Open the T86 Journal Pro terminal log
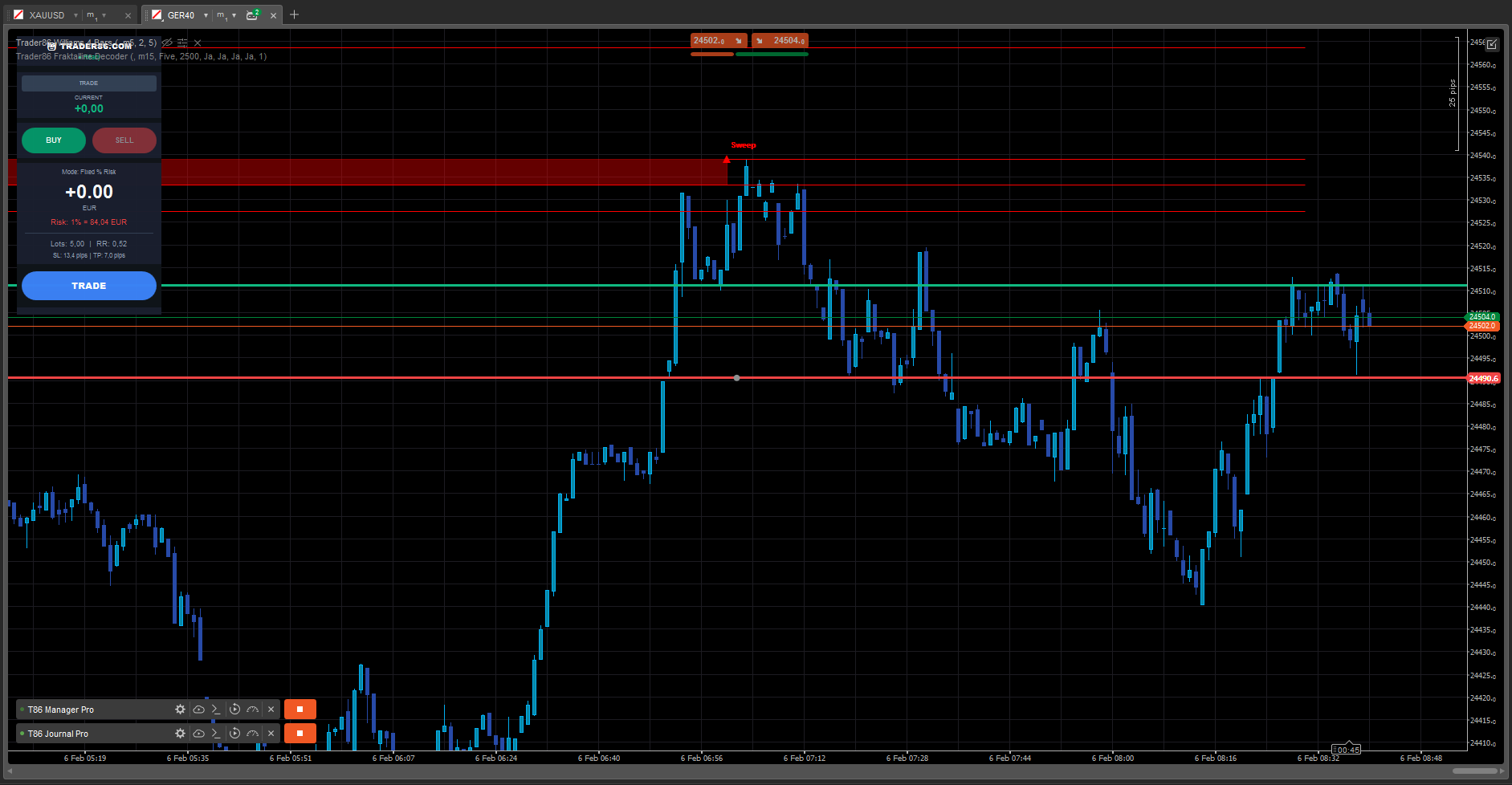1512x785 pixels. [216, 733]
